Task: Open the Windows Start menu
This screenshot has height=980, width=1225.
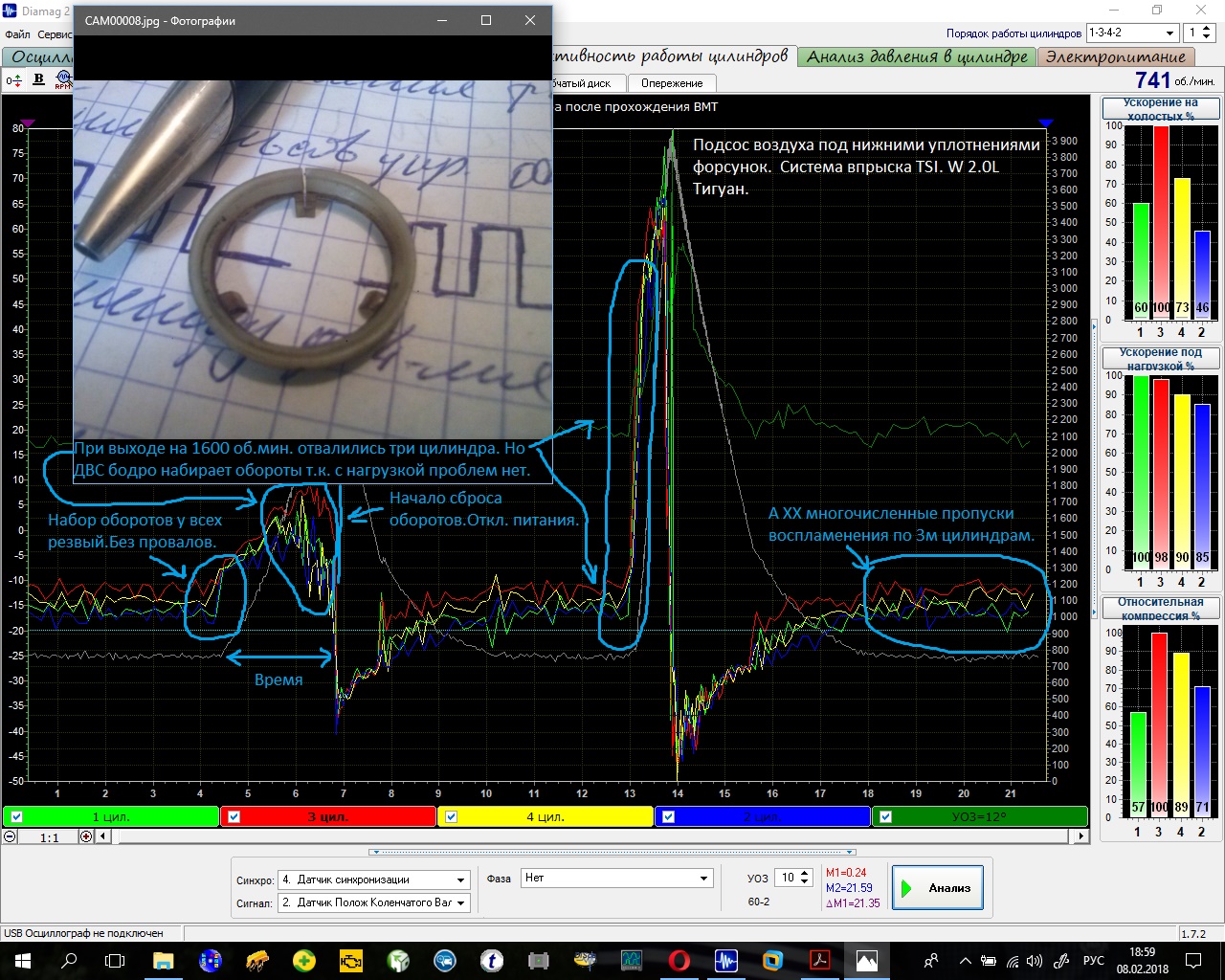Action: (x=23, y=961)
